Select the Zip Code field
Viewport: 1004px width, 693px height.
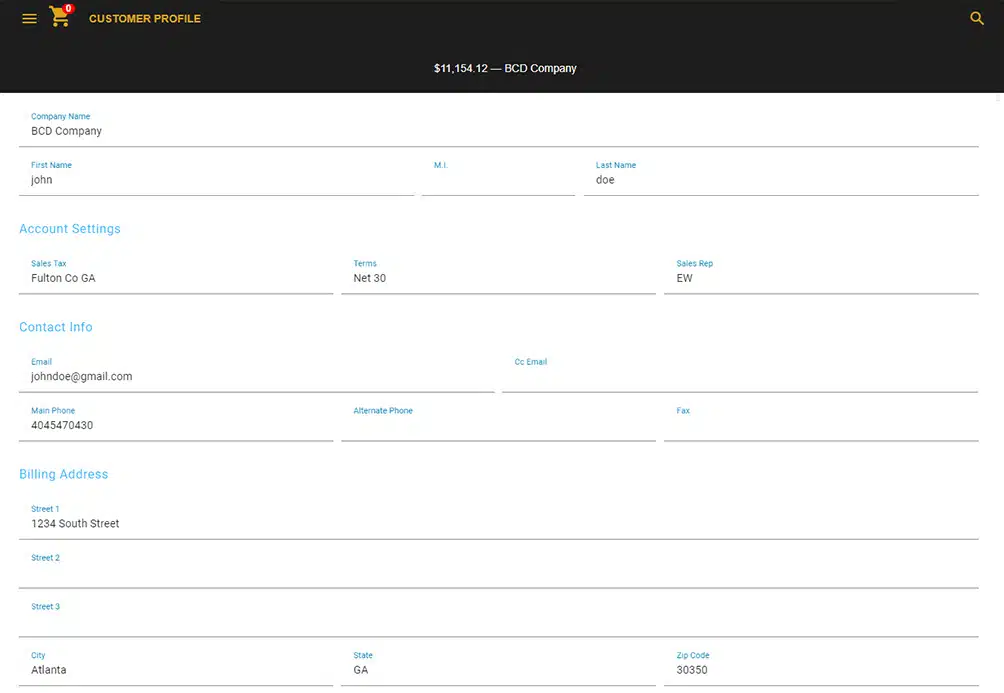tap(820, 670)
